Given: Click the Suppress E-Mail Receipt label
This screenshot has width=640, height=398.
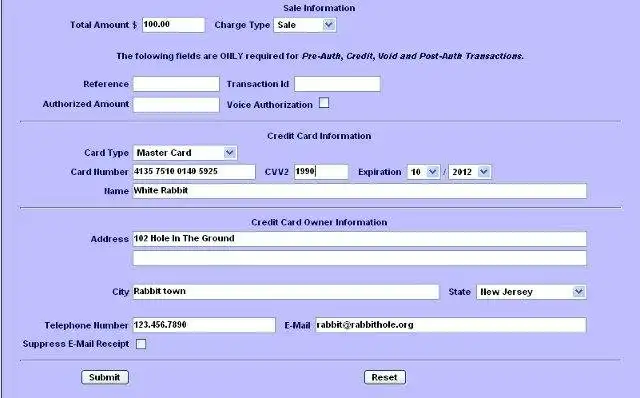Looking at the screenshot, I should pos(76,344).
